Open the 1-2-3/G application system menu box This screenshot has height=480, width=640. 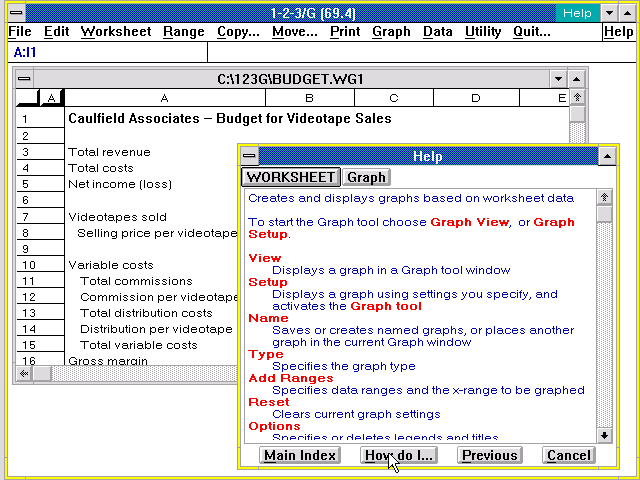tap(16, 13)
